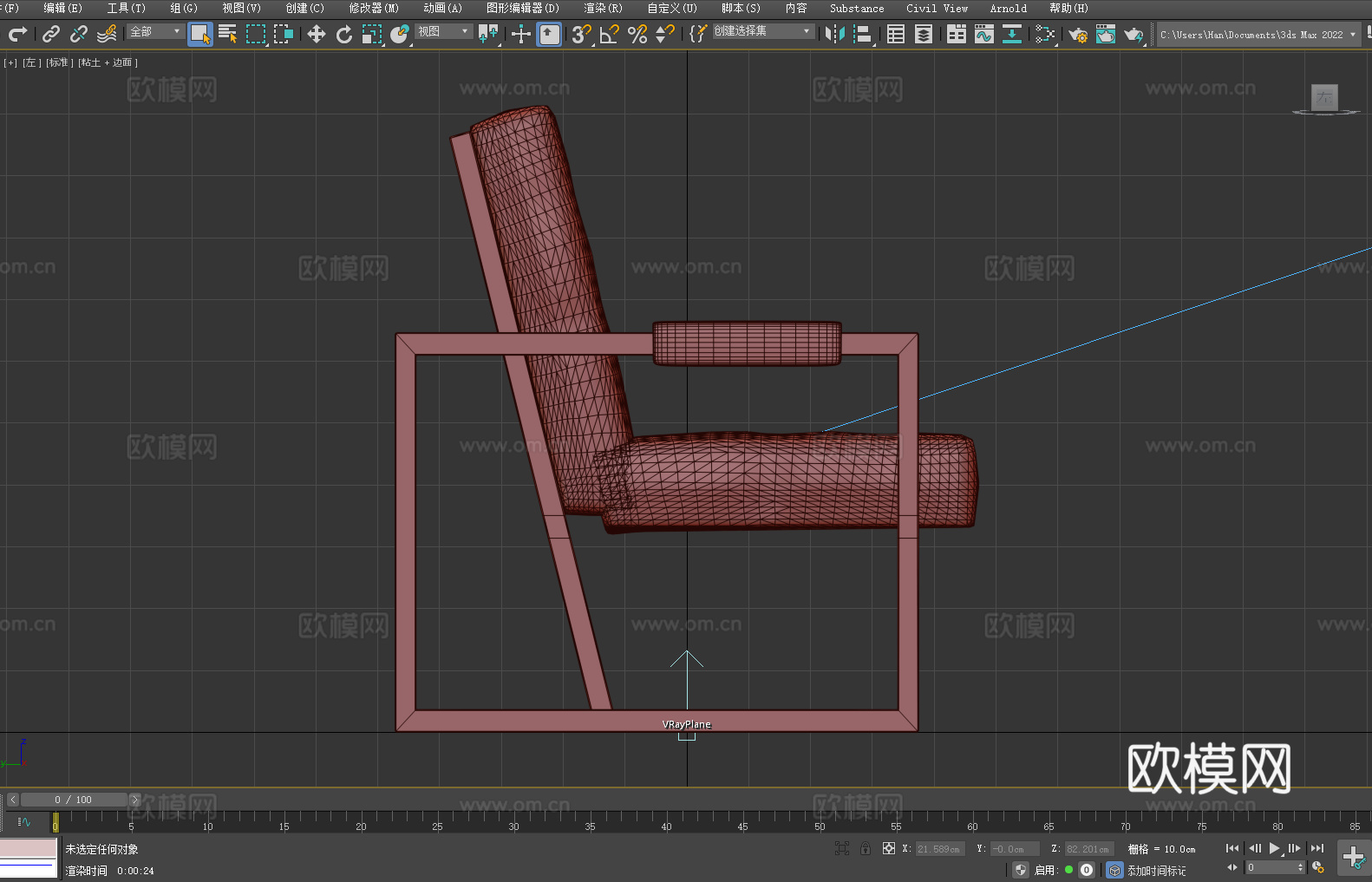
Task: Open 工具(T) menu
Action: coord(127,8)
